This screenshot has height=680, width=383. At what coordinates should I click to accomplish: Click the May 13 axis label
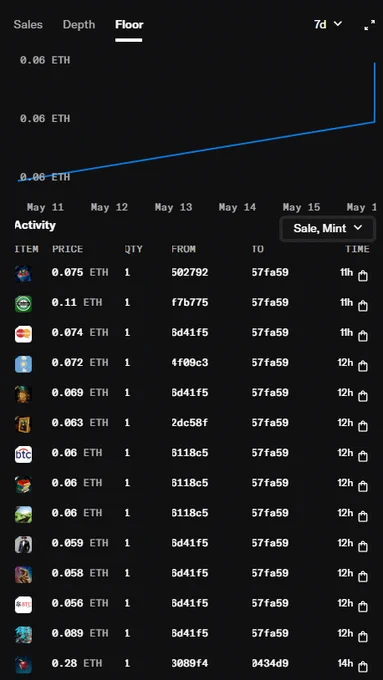(173, 207)
